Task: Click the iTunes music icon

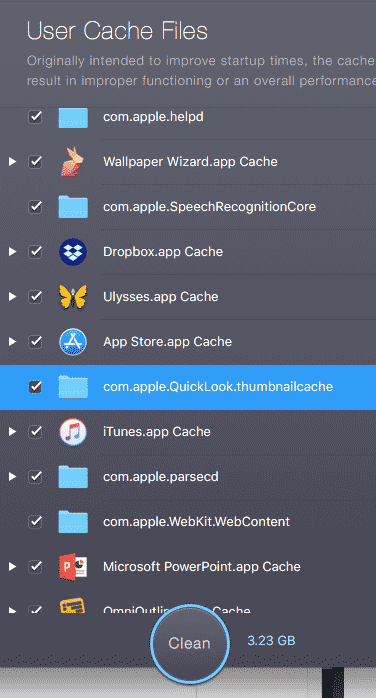Action: (73, 432)
